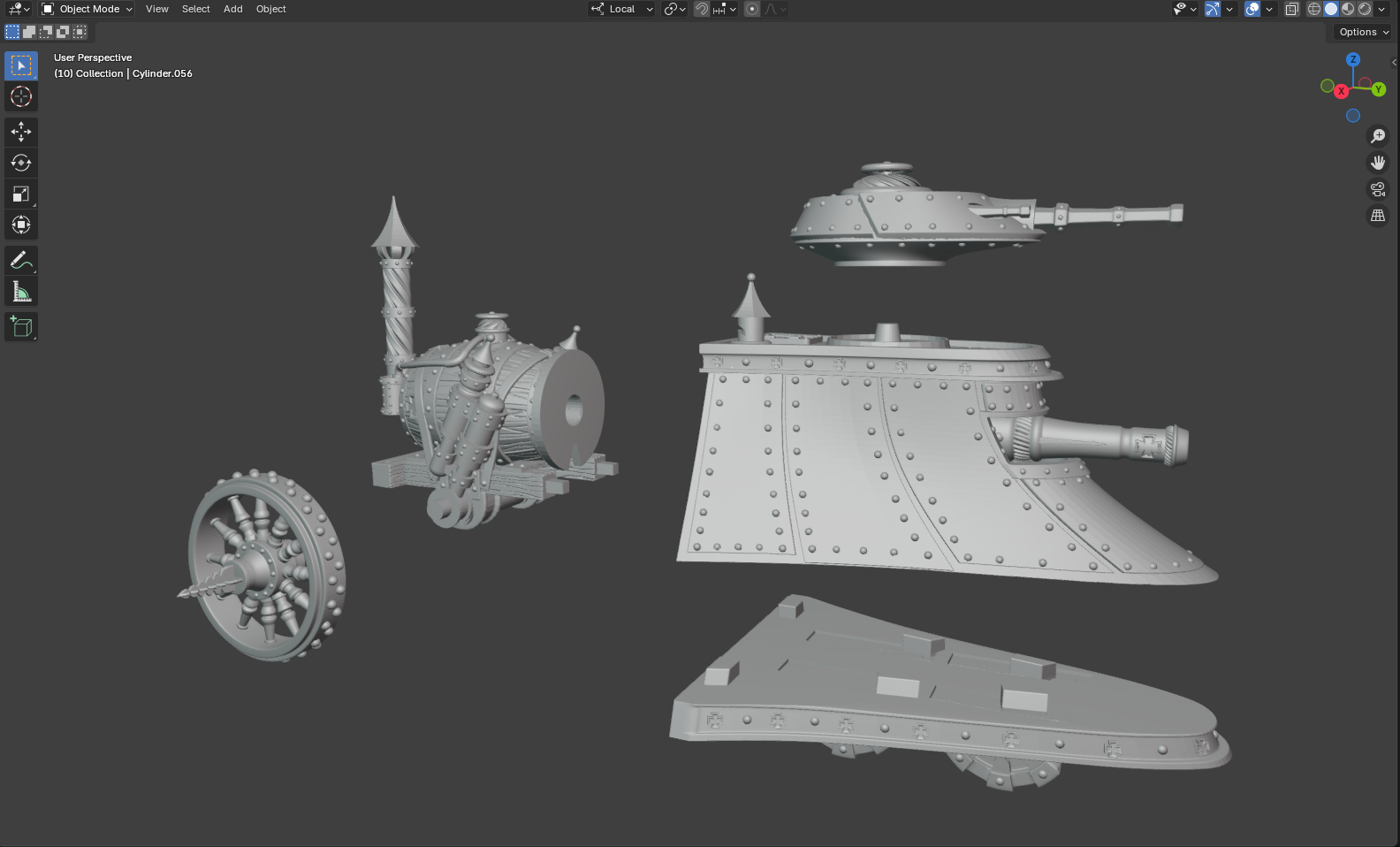The width and height of the screenshot is (1400, 847).
Task: Select the Measure tool
Action: point(21,291)
